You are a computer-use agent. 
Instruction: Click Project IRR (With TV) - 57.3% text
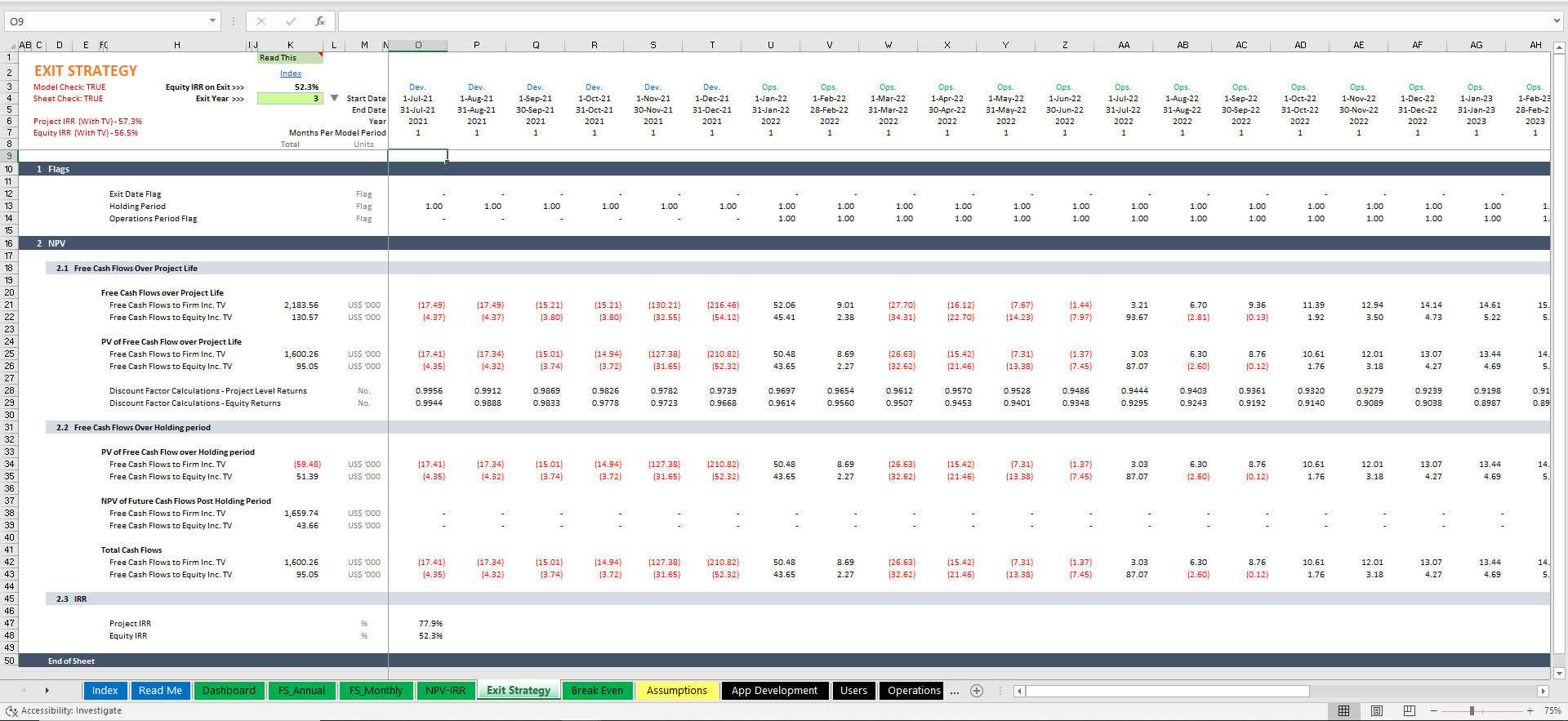87,122
